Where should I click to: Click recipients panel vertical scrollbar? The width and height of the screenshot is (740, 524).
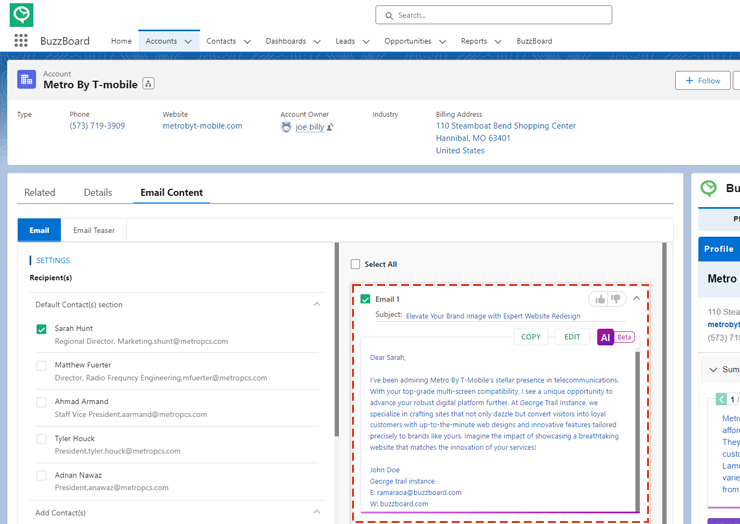[x=336, y=340]
